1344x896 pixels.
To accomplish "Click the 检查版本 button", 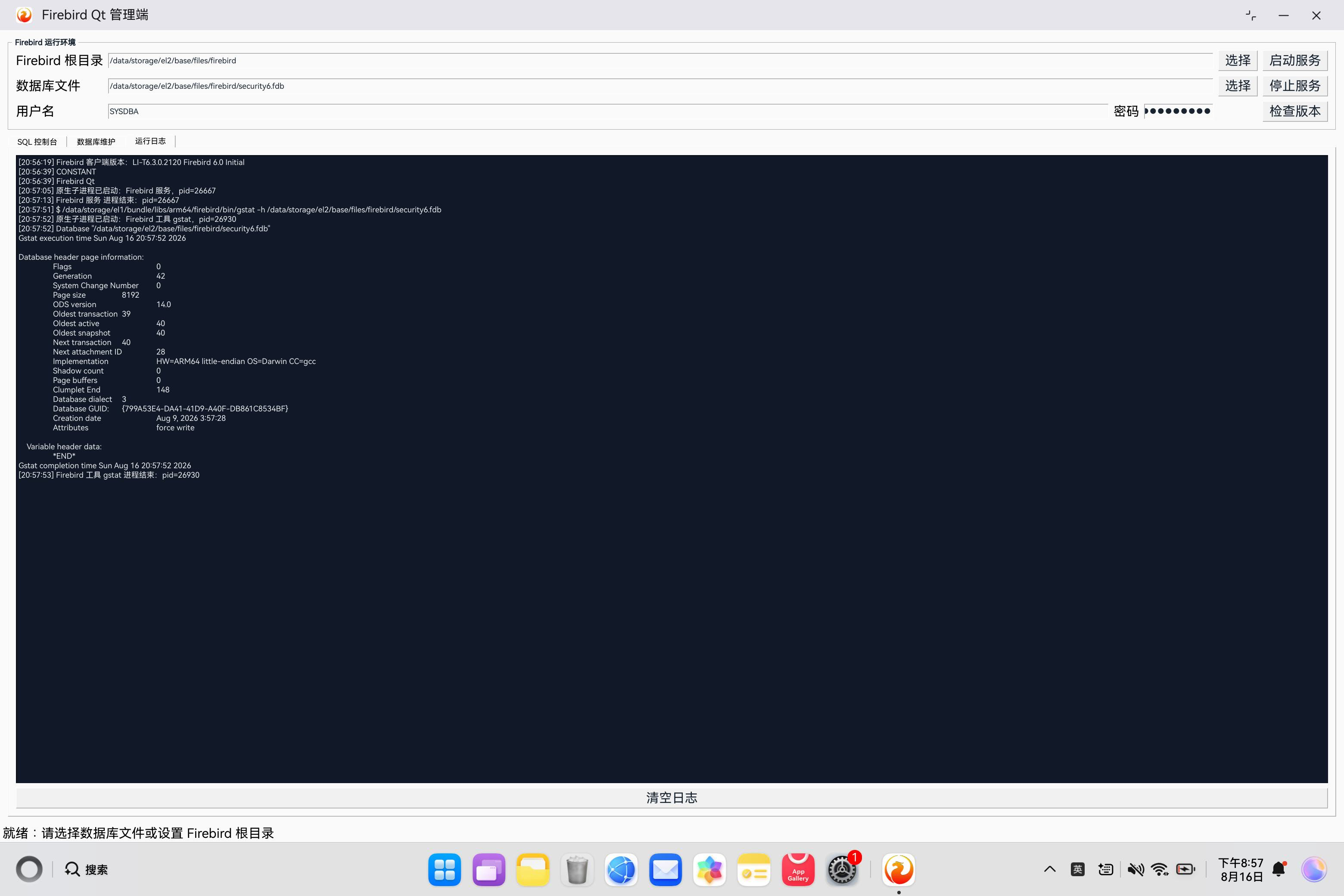I will [1295, 111].
